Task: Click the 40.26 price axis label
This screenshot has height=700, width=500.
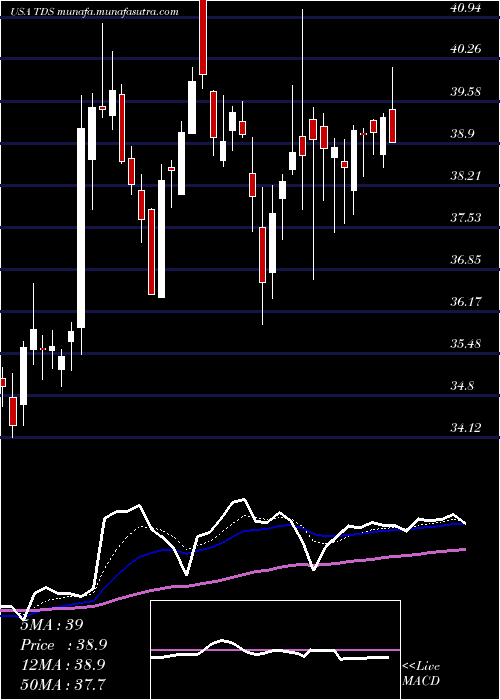Action: 467,49
